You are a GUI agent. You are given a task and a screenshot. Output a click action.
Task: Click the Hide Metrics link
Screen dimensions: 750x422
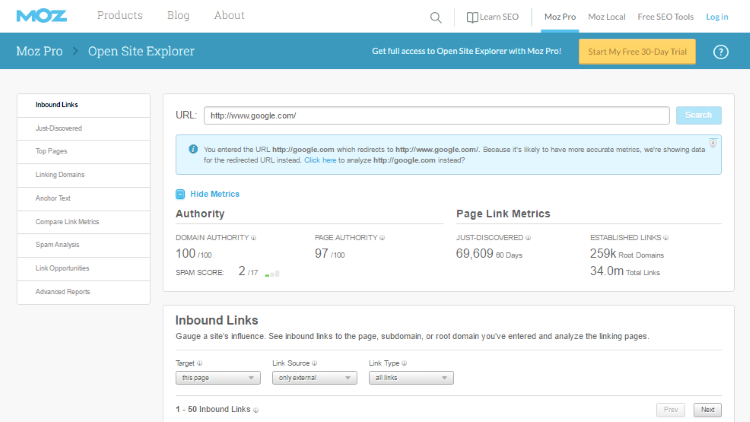pyautogui.click(x=215, y=194)
